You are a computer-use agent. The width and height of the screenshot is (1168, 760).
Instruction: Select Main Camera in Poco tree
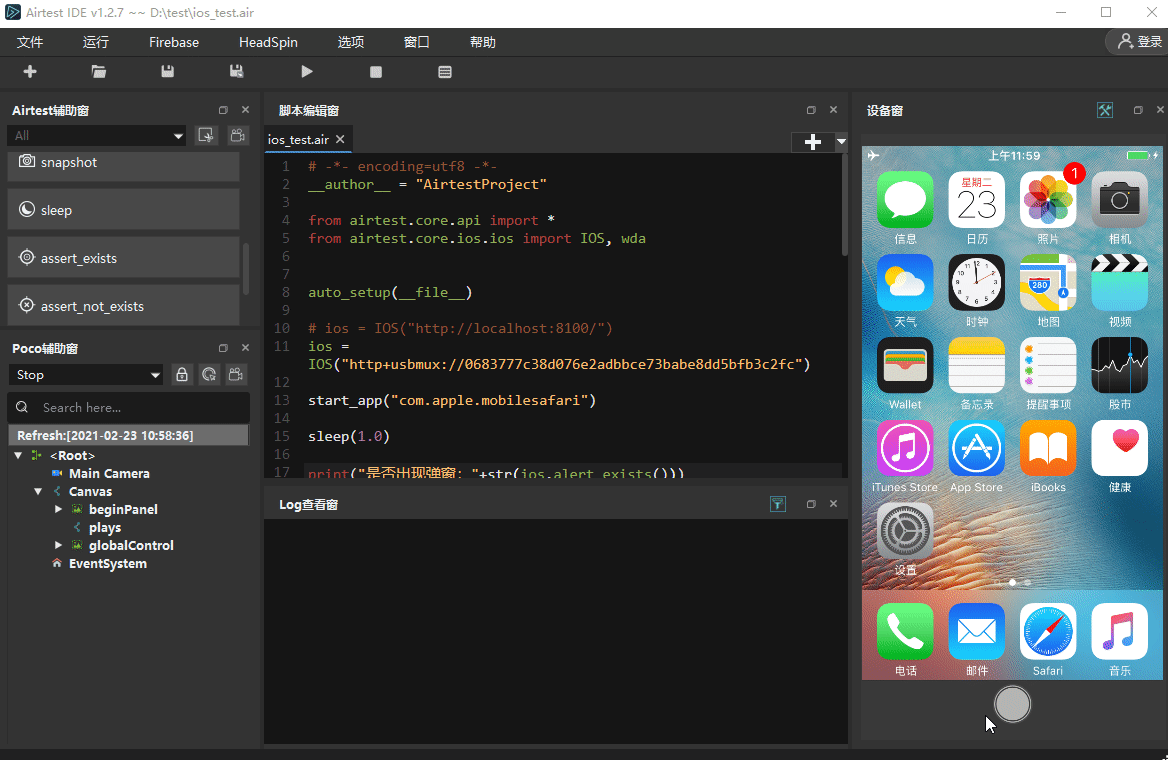pyautogui.click(x=109, y=474)
